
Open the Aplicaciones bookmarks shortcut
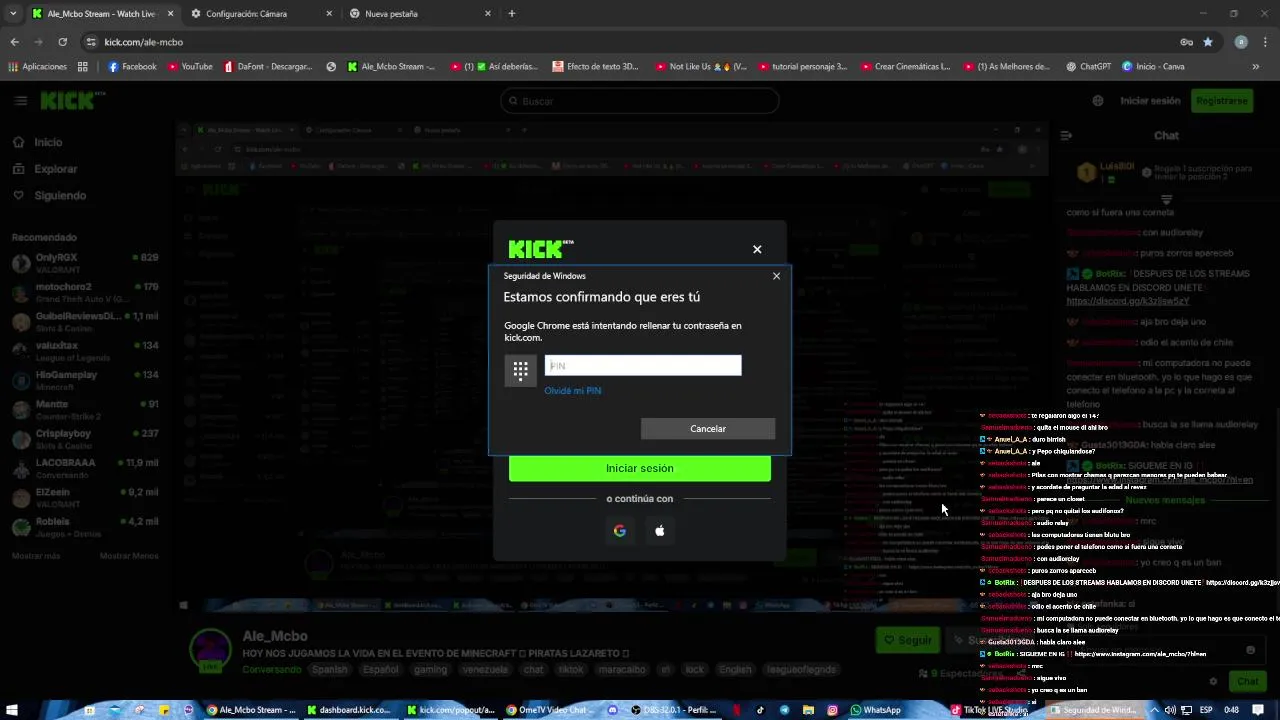[x=38, y=67]
